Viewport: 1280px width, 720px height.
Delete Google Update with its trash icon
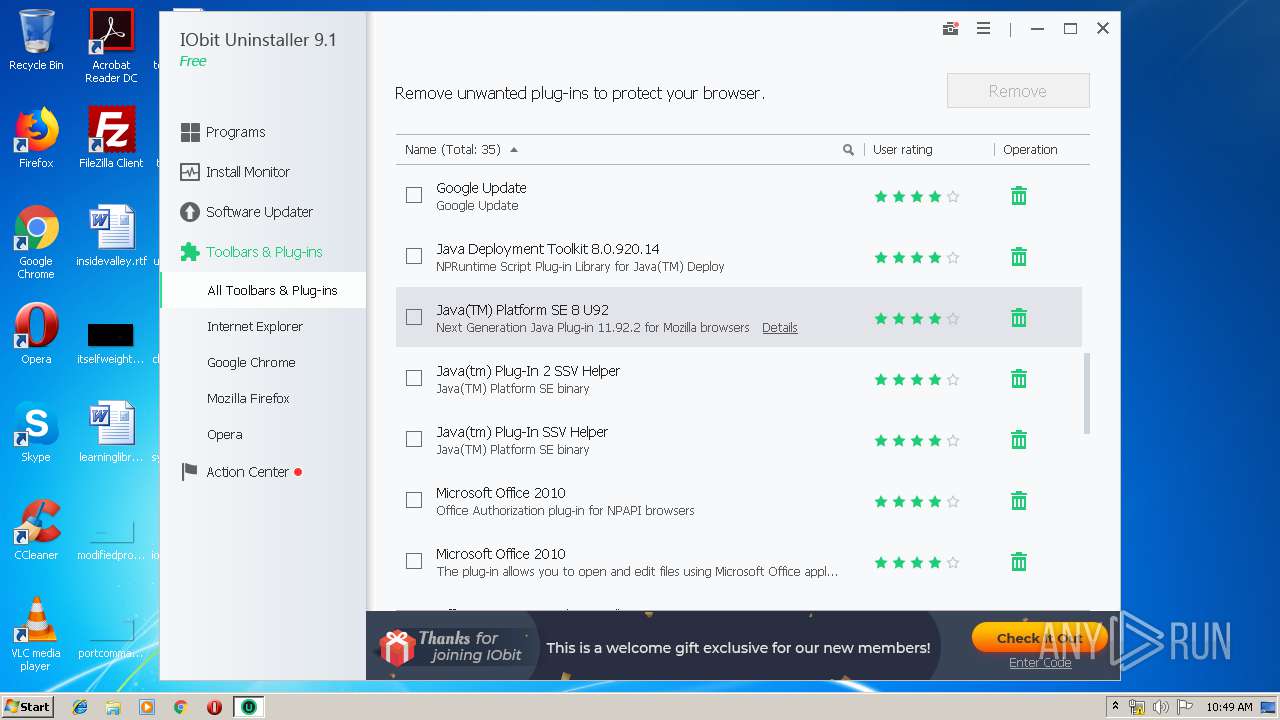point(1018,196)
